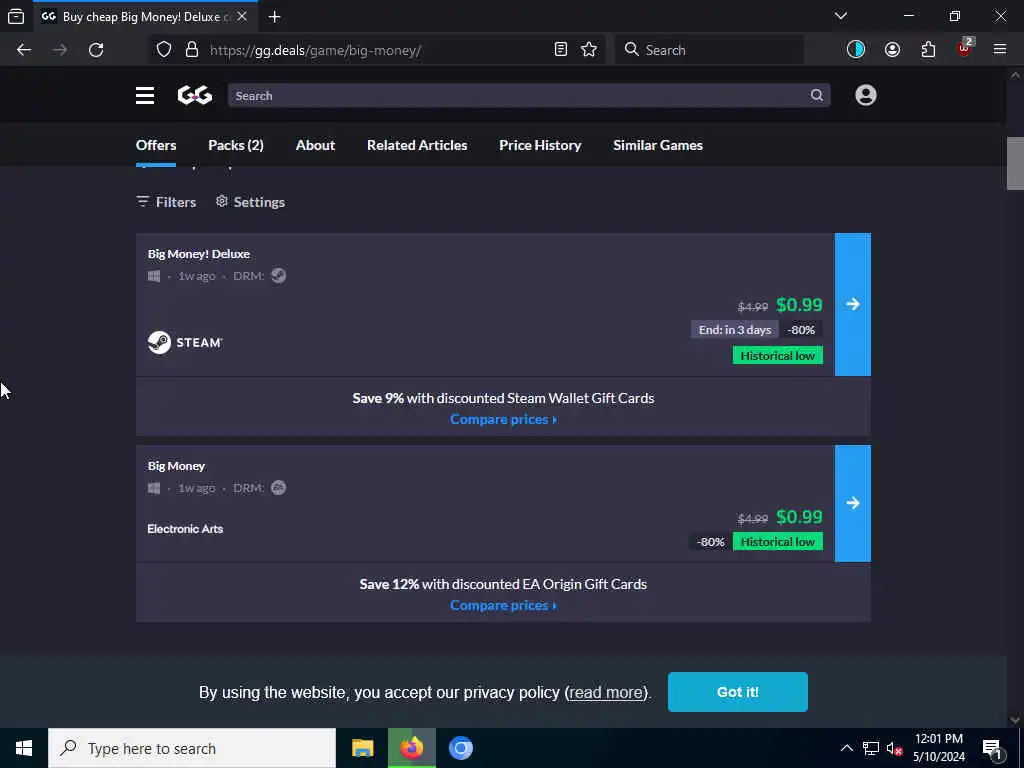1024x768 pixels.
Task: Click the Windows platform icon in Big Money row
Action: [154, 488]
